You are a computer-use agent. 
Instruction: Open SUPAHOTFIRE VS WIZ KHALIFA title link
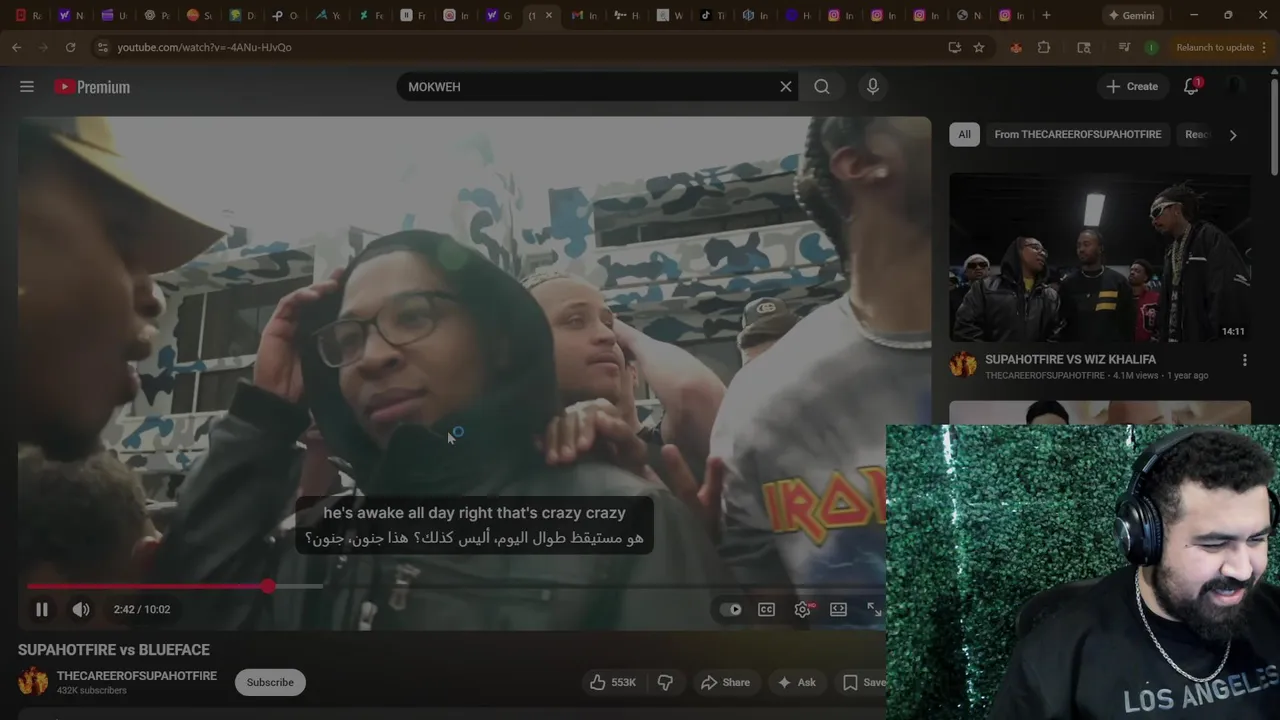[1070, 359]
